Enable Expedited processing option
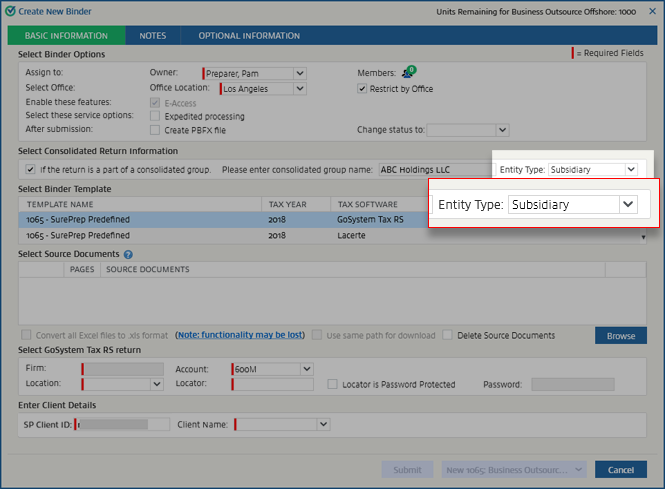The height and width of the screenshot is (489, 665). 154,116
